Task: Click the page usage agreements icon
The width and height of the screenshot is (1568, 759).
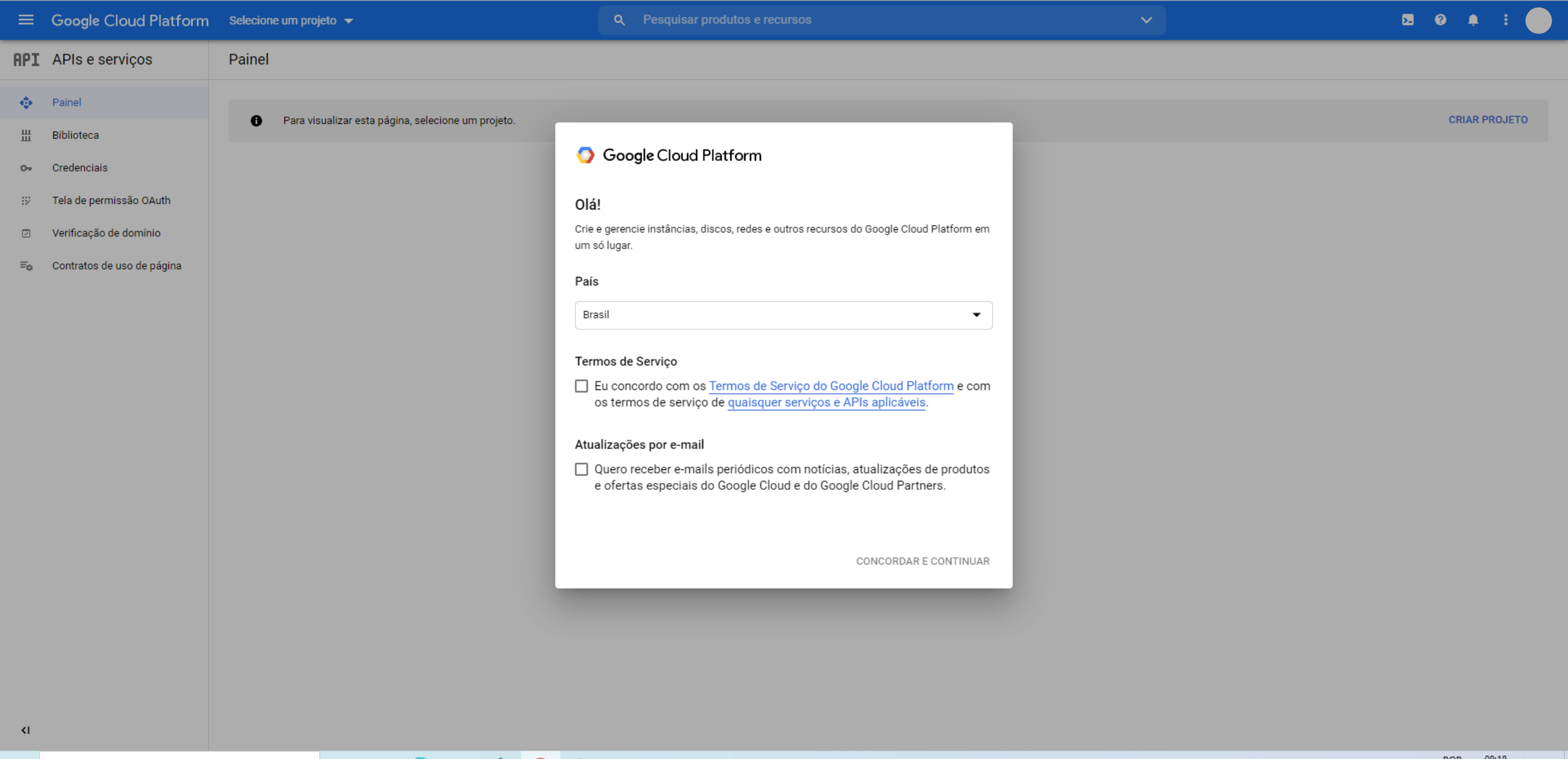Action: pos(26,266)
